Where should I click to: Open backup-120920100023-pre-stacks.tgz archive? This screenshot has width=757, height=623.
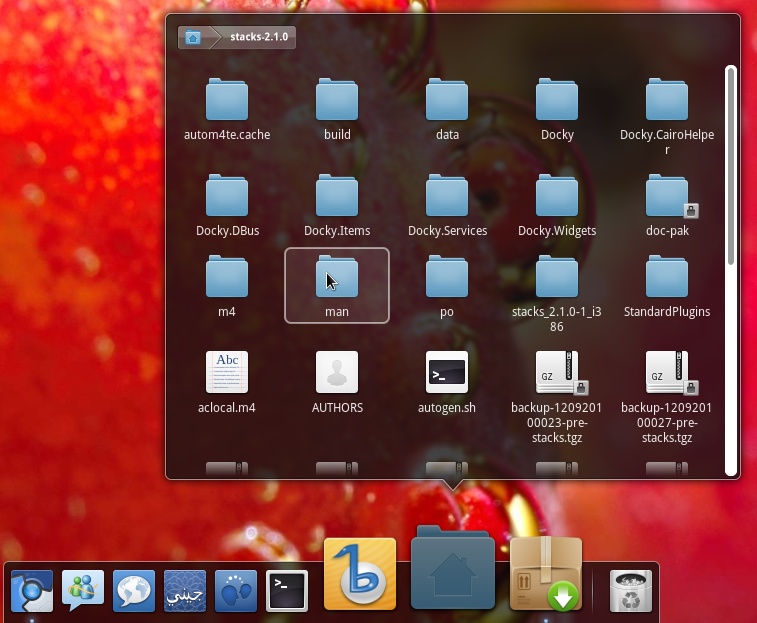coord(557,397)
